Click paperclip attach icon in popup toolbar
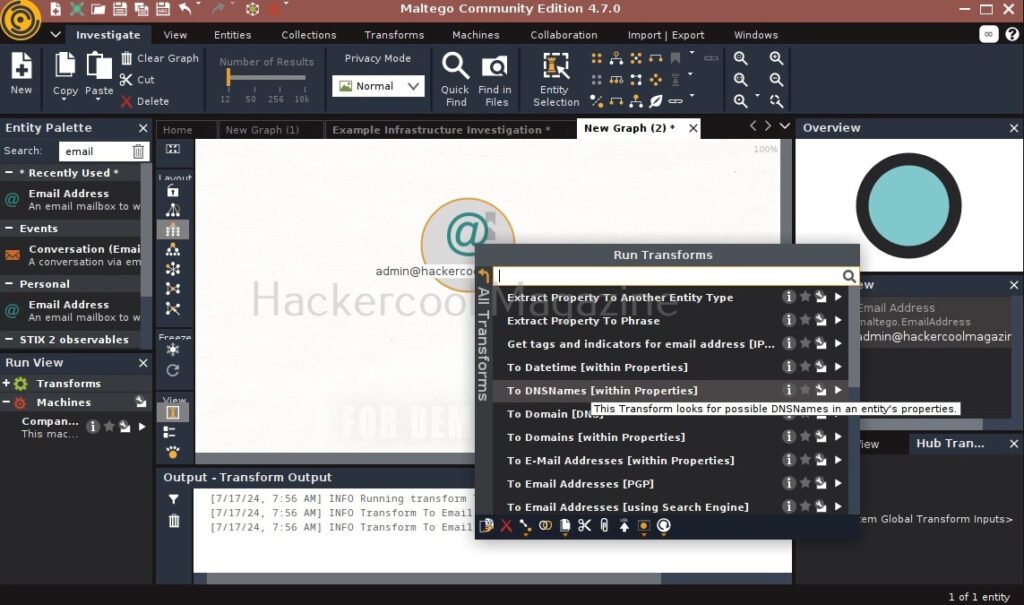The height and width of the screenshot is (605, 1024). tap(604, 525)
